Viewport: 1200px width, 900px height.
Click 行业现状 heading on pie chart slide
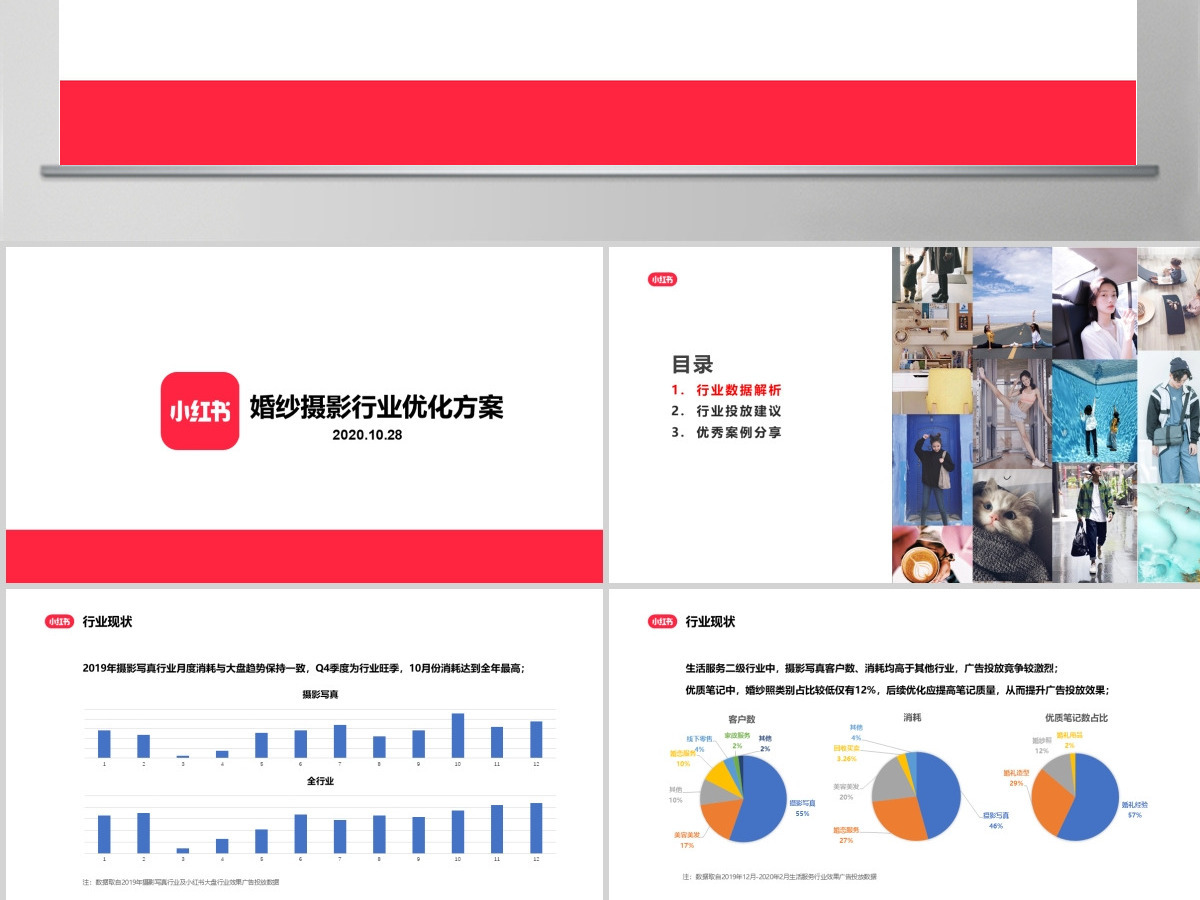[x=710, y=621]
